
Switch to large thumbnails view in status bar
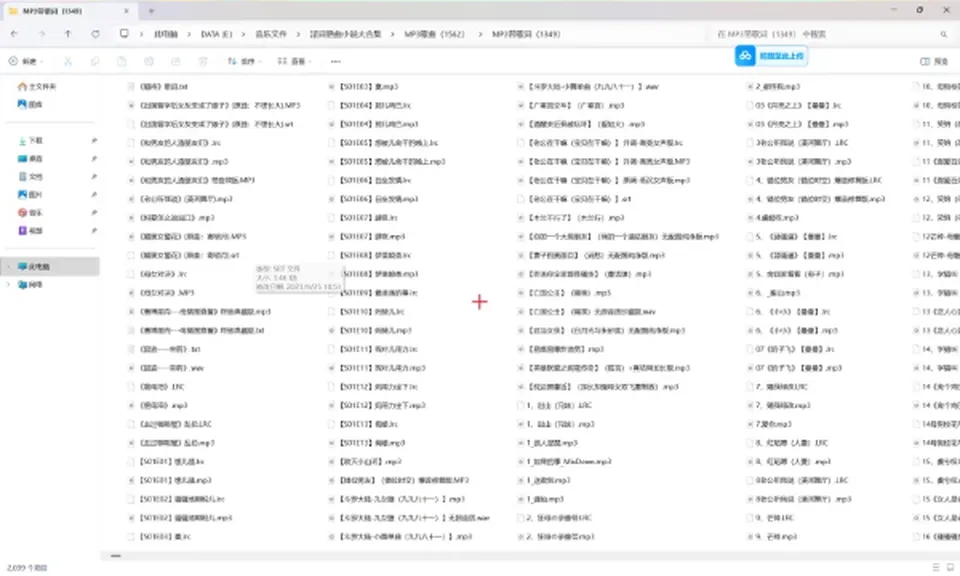[x=951, y=567]
